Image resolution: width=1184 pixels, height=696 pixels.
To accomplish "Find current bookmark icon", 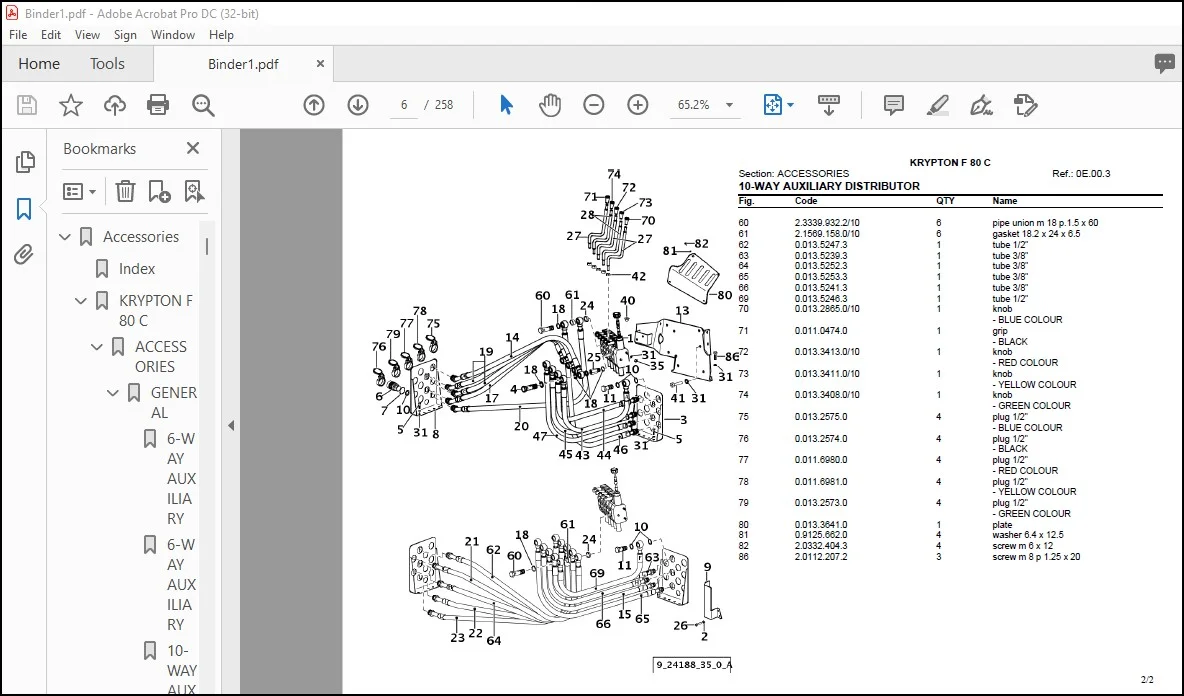I will click(194, 192).
